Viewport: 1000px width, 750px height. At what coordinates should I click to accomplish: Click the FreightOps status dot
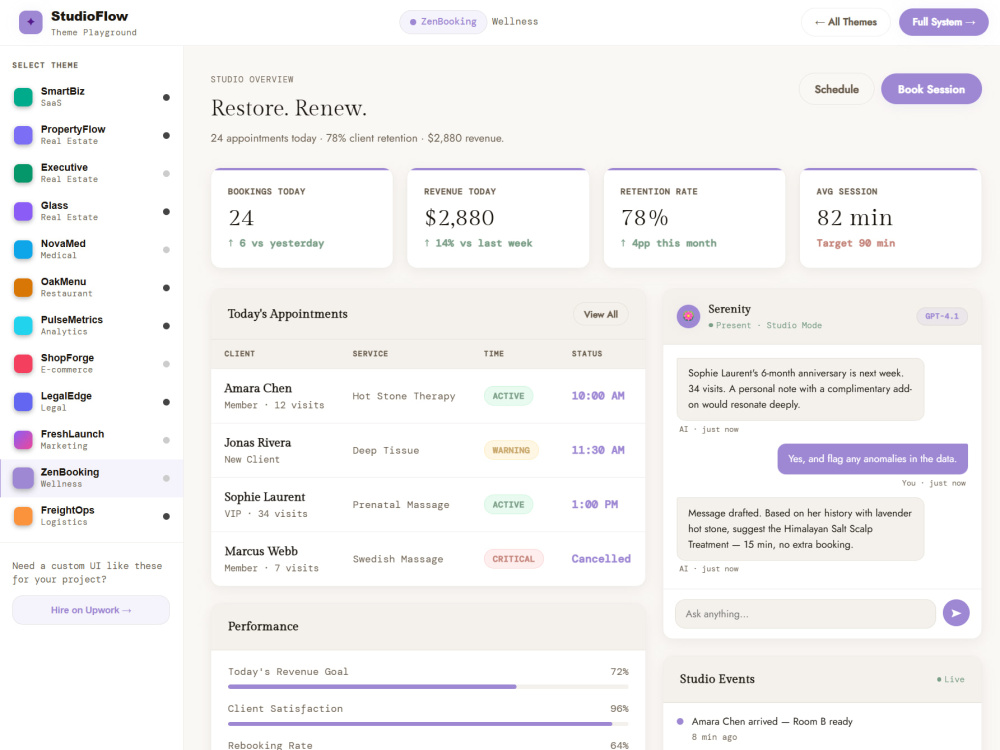(166, 517)
